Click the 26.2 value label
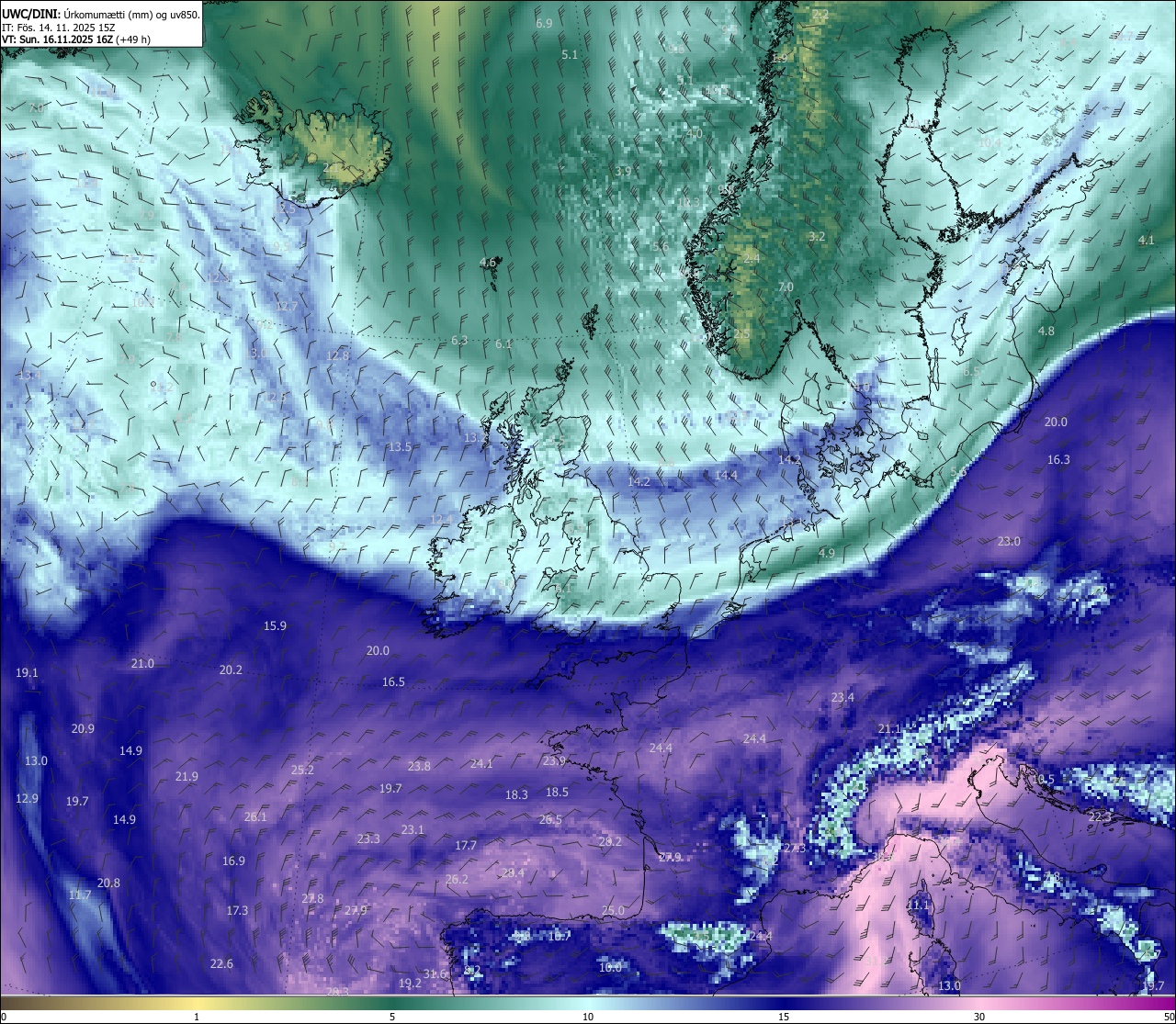This screenshot has width=1176, height=1024. click(x=457, y=879)
